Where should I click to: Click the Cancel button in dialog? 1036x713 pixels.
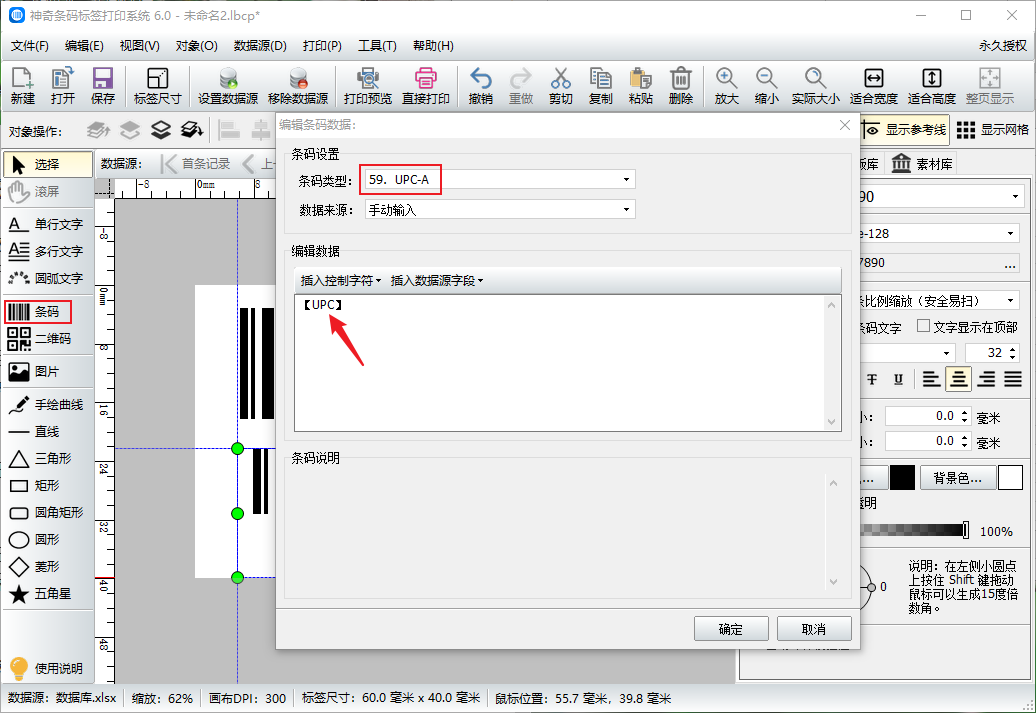tap(814, 629)
